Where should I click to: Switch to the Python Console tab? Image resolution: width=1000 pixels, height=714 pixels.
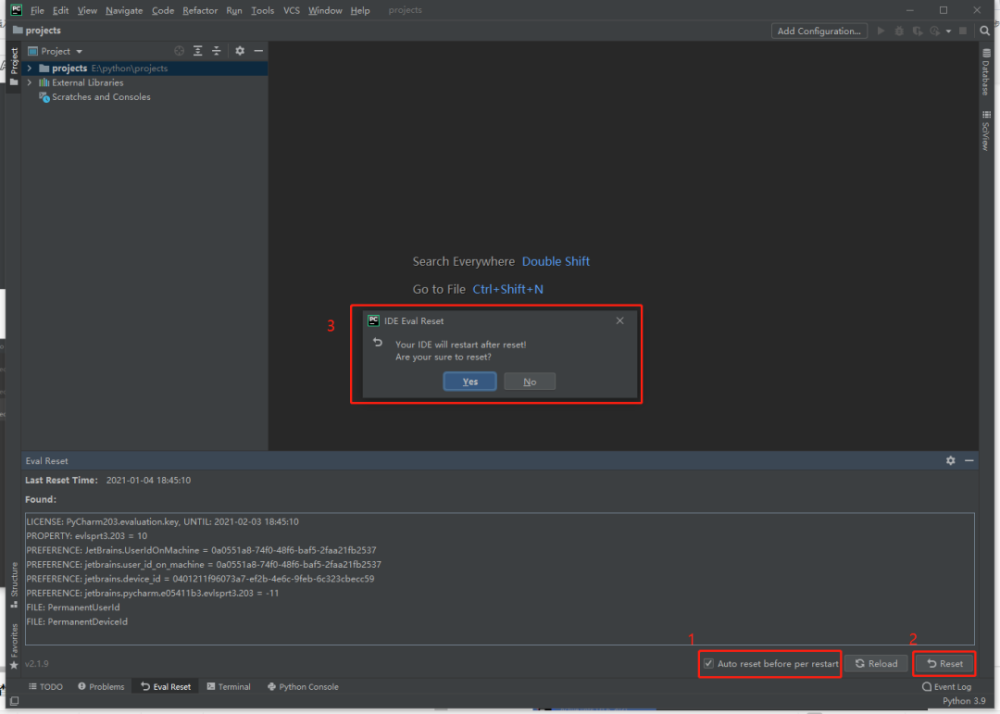[x=303, y=687]
